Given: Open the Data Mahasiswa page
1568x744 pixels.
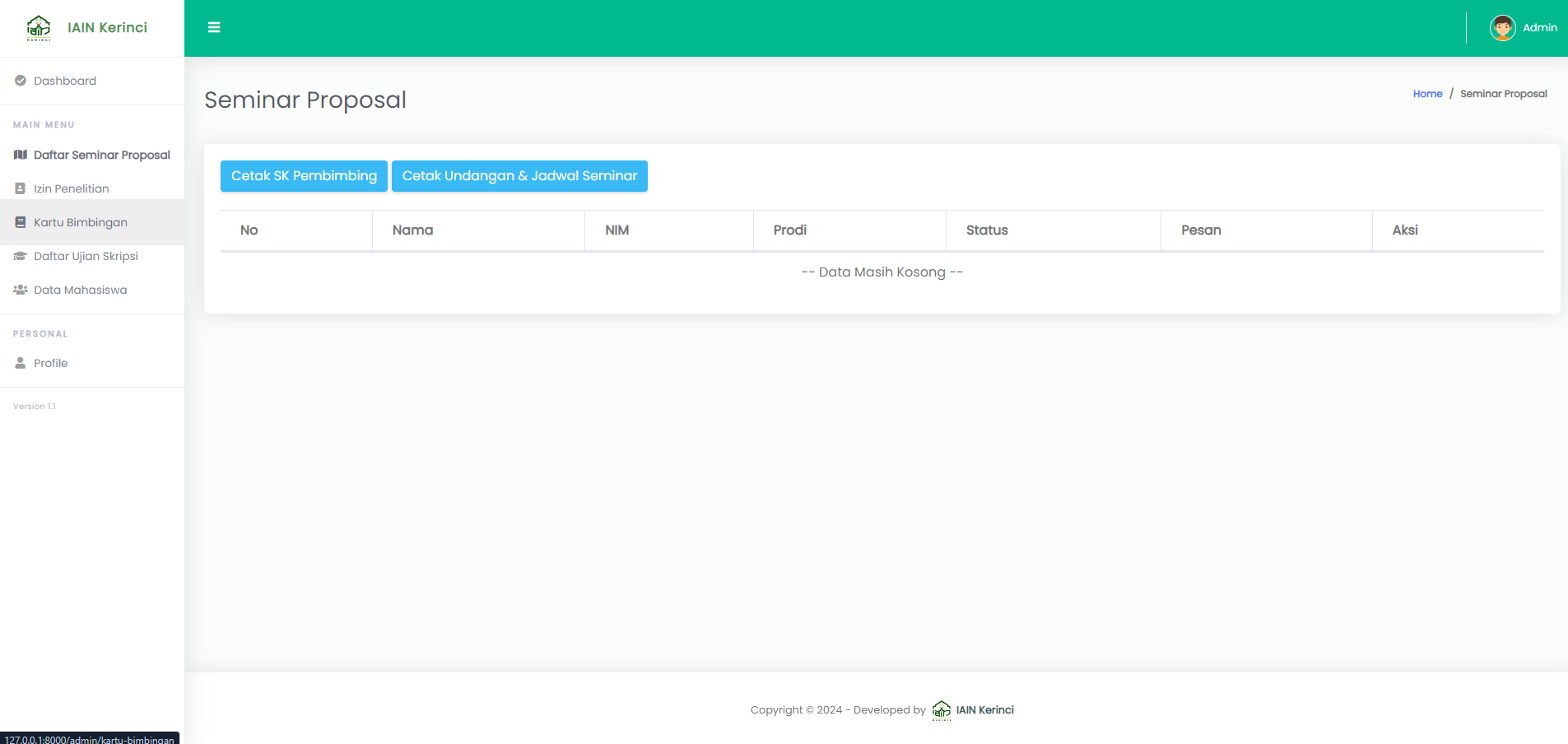Looking at the screenshot, I should pos(92,290).
